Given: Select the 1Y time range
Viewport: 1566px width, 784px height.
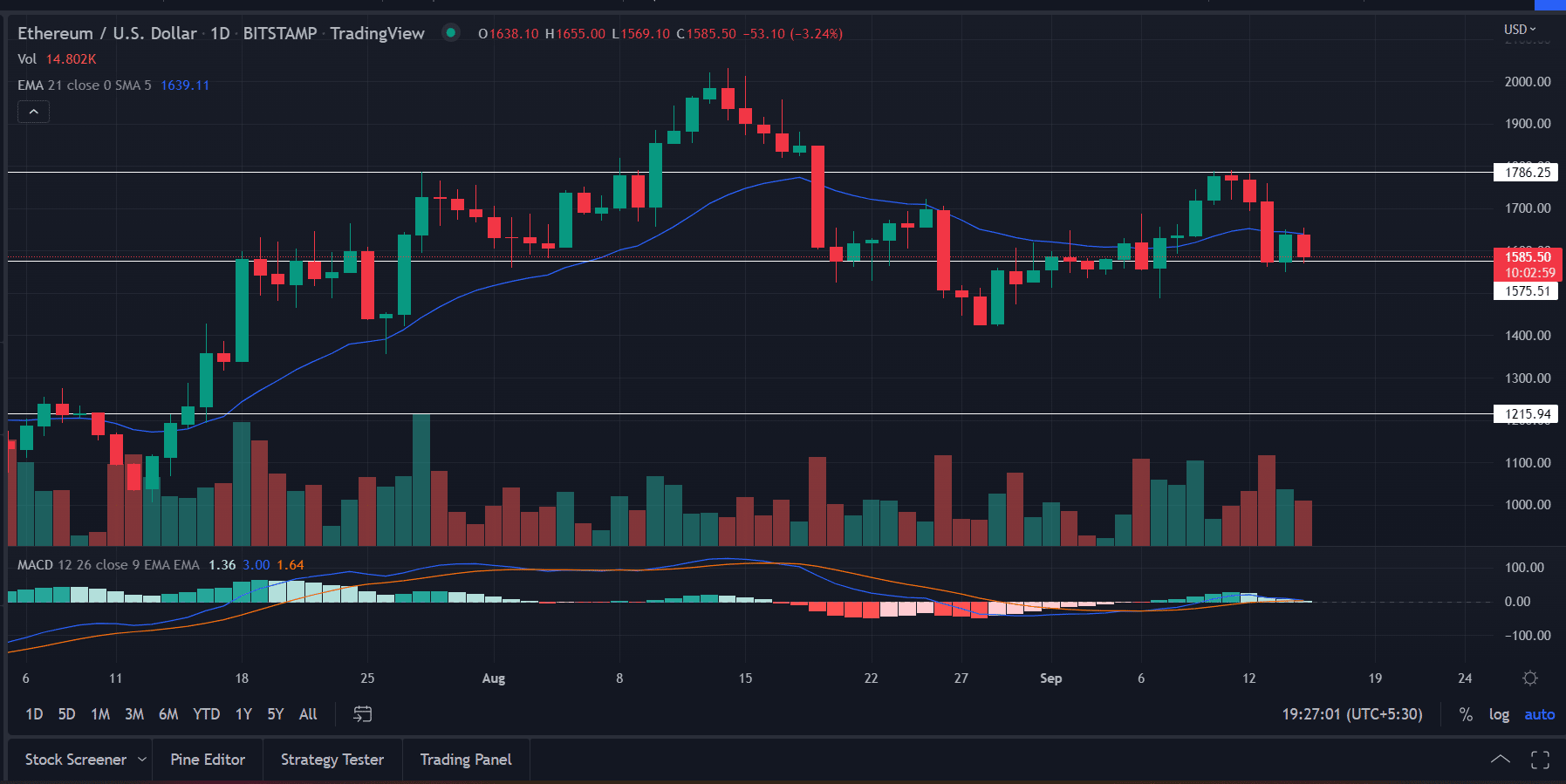Looking at the screenshot, I should pyautogui.click(x=243, y=714).
